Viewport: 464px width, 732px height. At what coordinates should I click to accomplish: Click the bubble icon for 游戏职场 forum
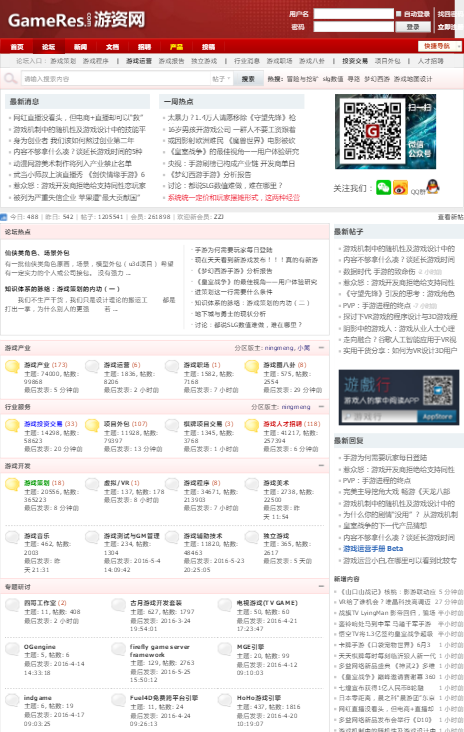(172, 366)
